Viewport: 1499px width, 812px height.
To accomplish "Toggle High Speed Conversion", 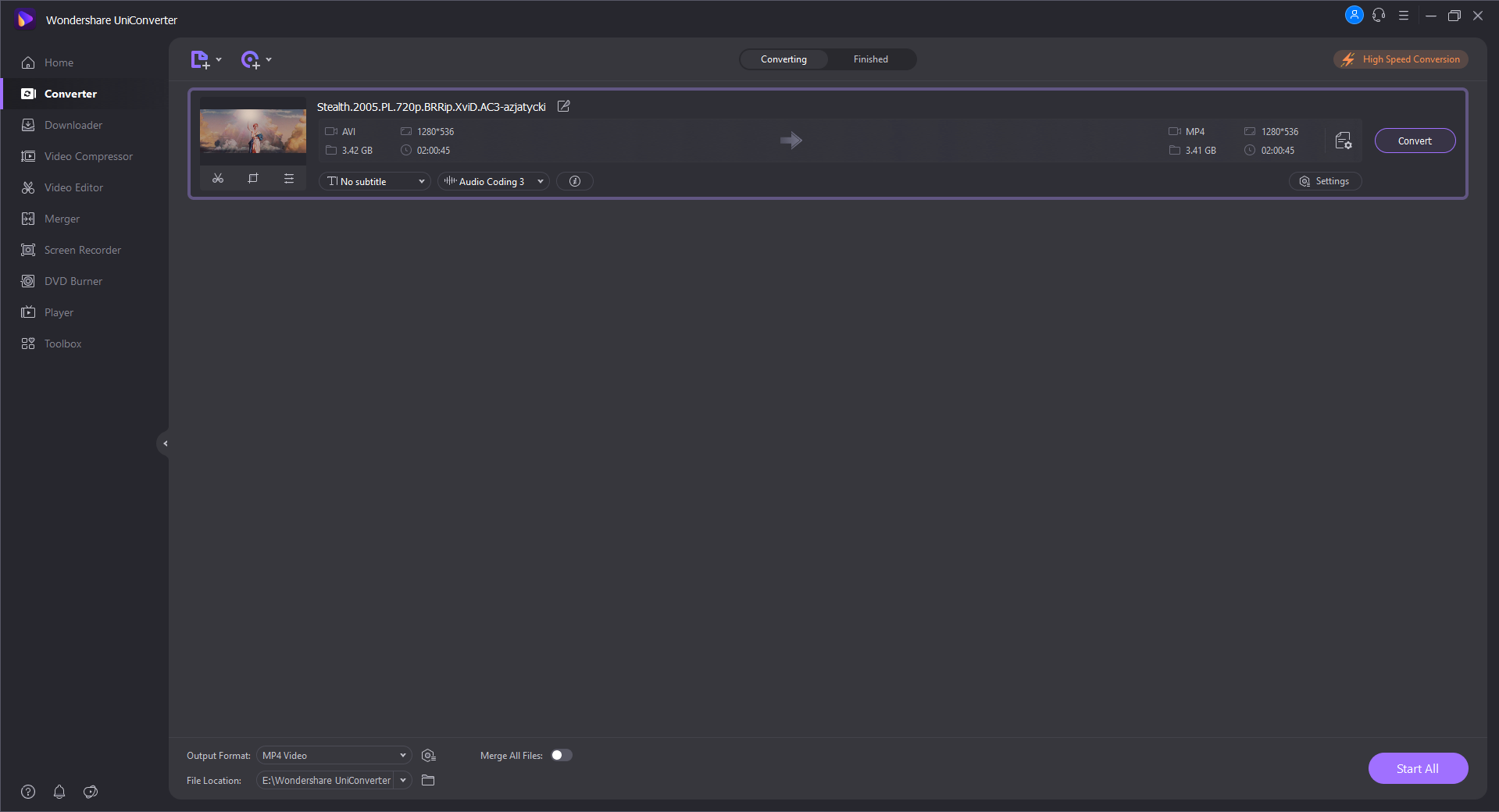I will coord(1401,59).
